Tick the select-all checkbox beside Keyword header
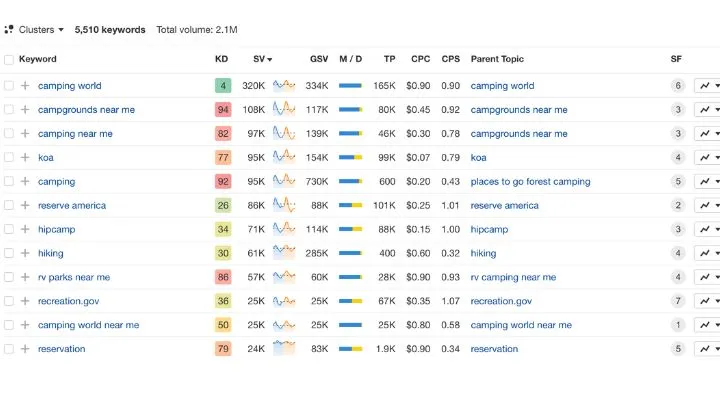 pyautogui.click(x=9, y=60)
